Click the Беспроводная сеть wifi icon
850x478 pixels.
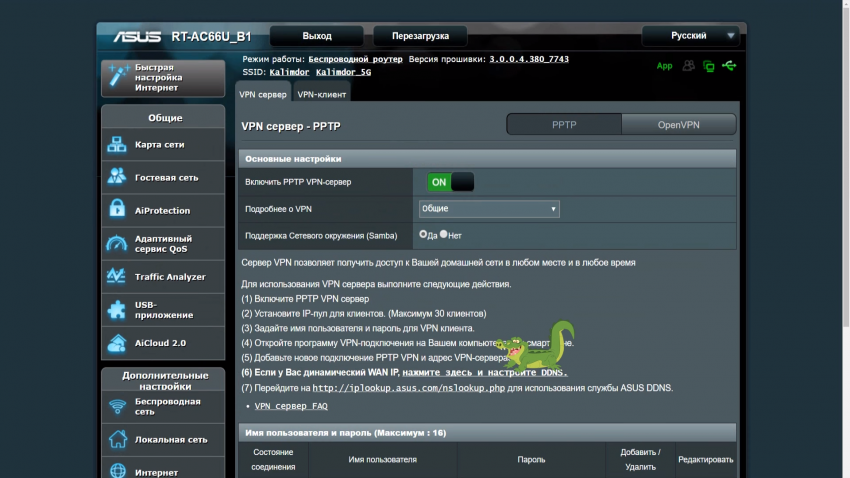(x=118, y=406)
